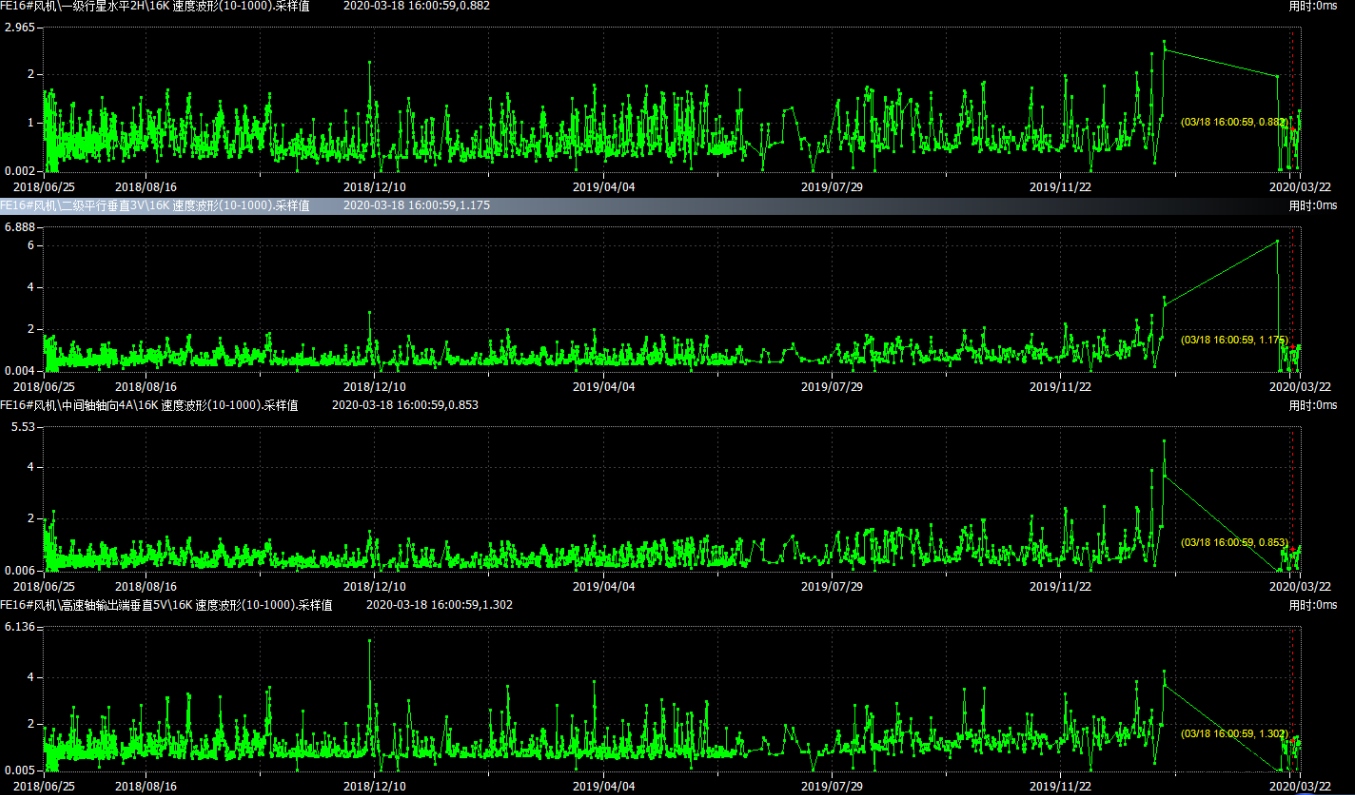This screenshot has height=795, width=1355.
Task: Click the yellow 0.853 cursor value label
Action: pos(1233,542)
